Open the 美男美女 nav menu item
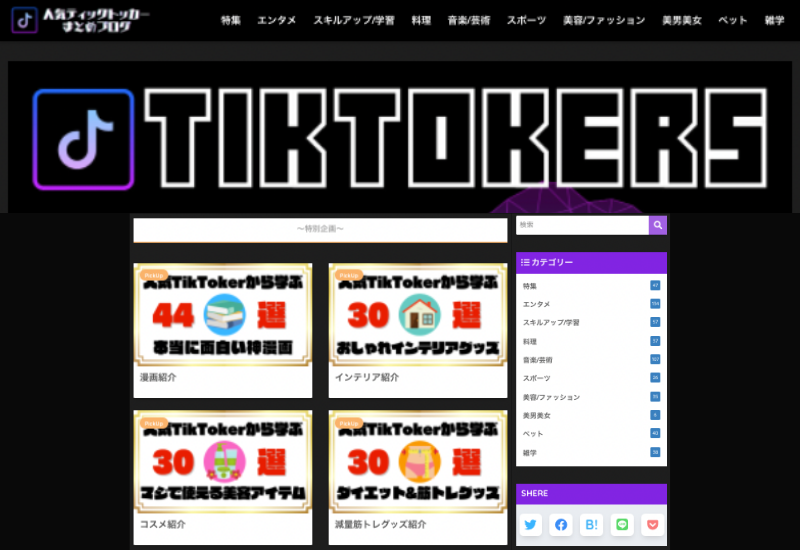The image size is (800, 550). click(x=682, y=20)
